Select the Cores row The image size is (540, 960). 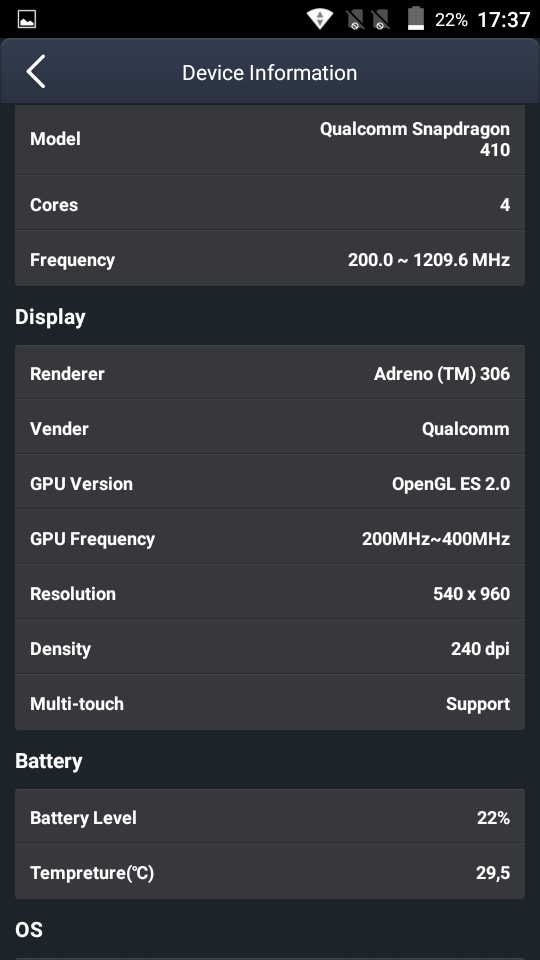click(x=270, y=204)
